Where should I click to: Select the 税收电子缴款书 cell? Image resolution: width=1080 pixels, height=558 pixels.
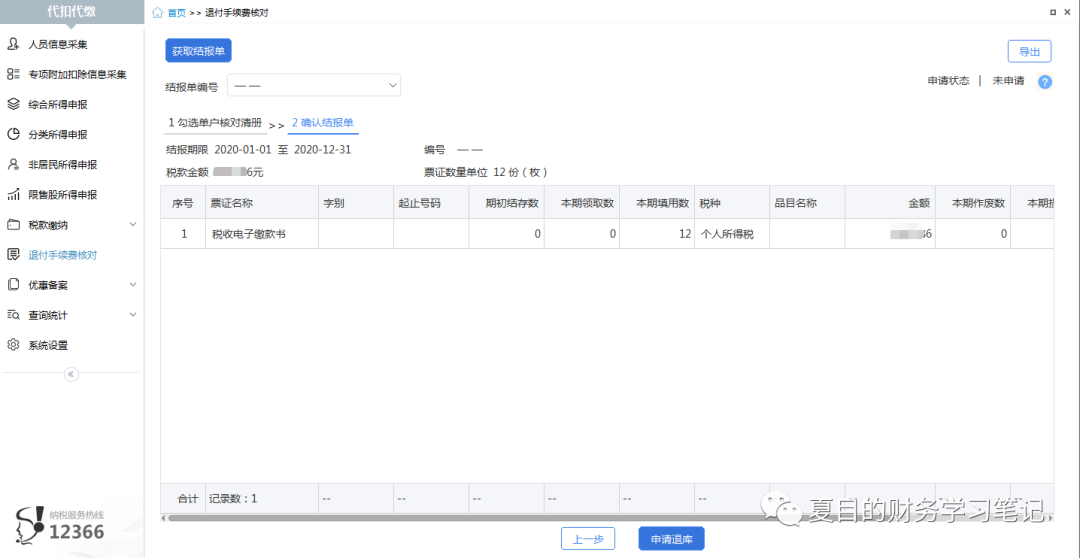(262, 234)
